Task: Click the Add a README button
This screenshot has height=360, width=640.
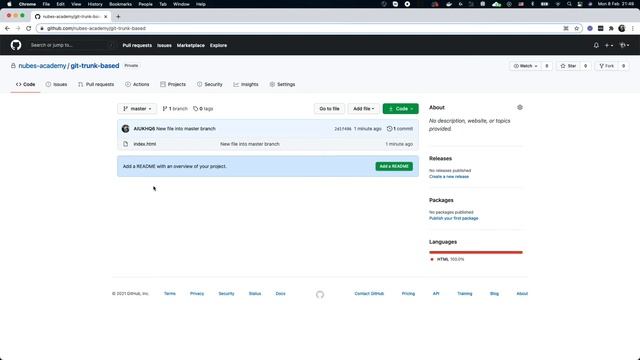Action: coord(394,166)
